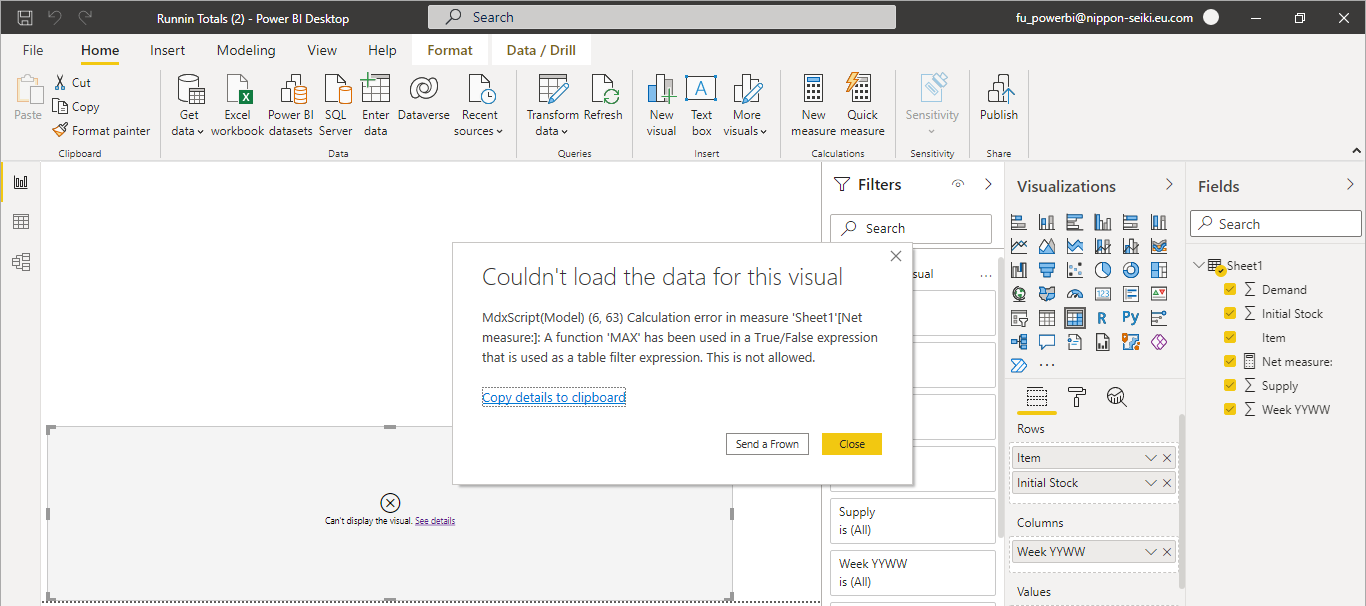The width and height of the screenshot is (1366, 606).
Task: Select the R script visual
Action: tap(1103, 318)
